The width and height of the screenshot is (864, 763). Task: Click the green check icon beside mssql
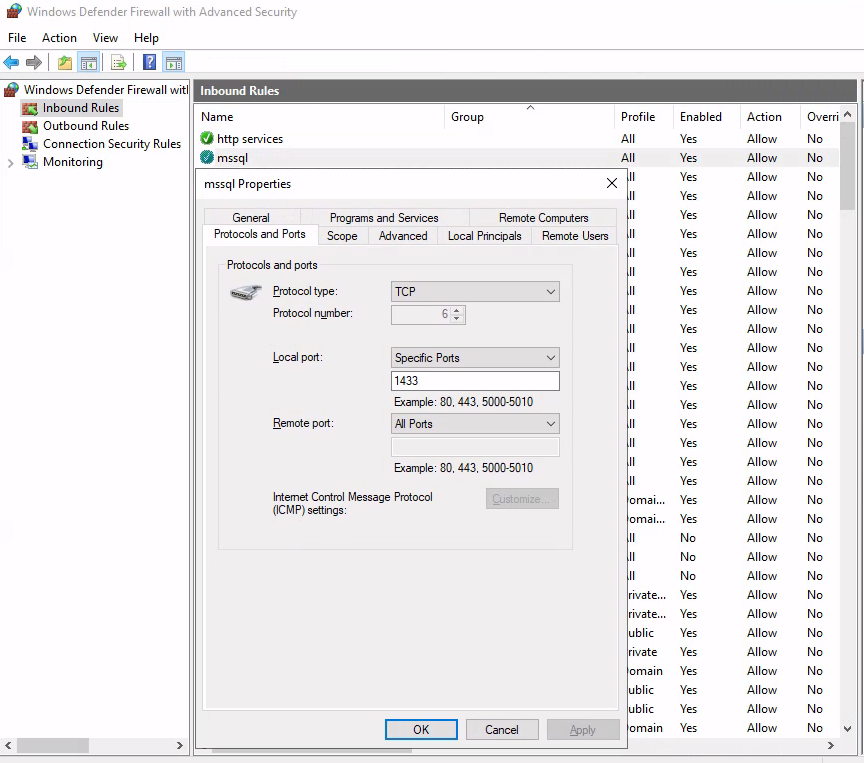pyautogui.click(x=207, y=158)
